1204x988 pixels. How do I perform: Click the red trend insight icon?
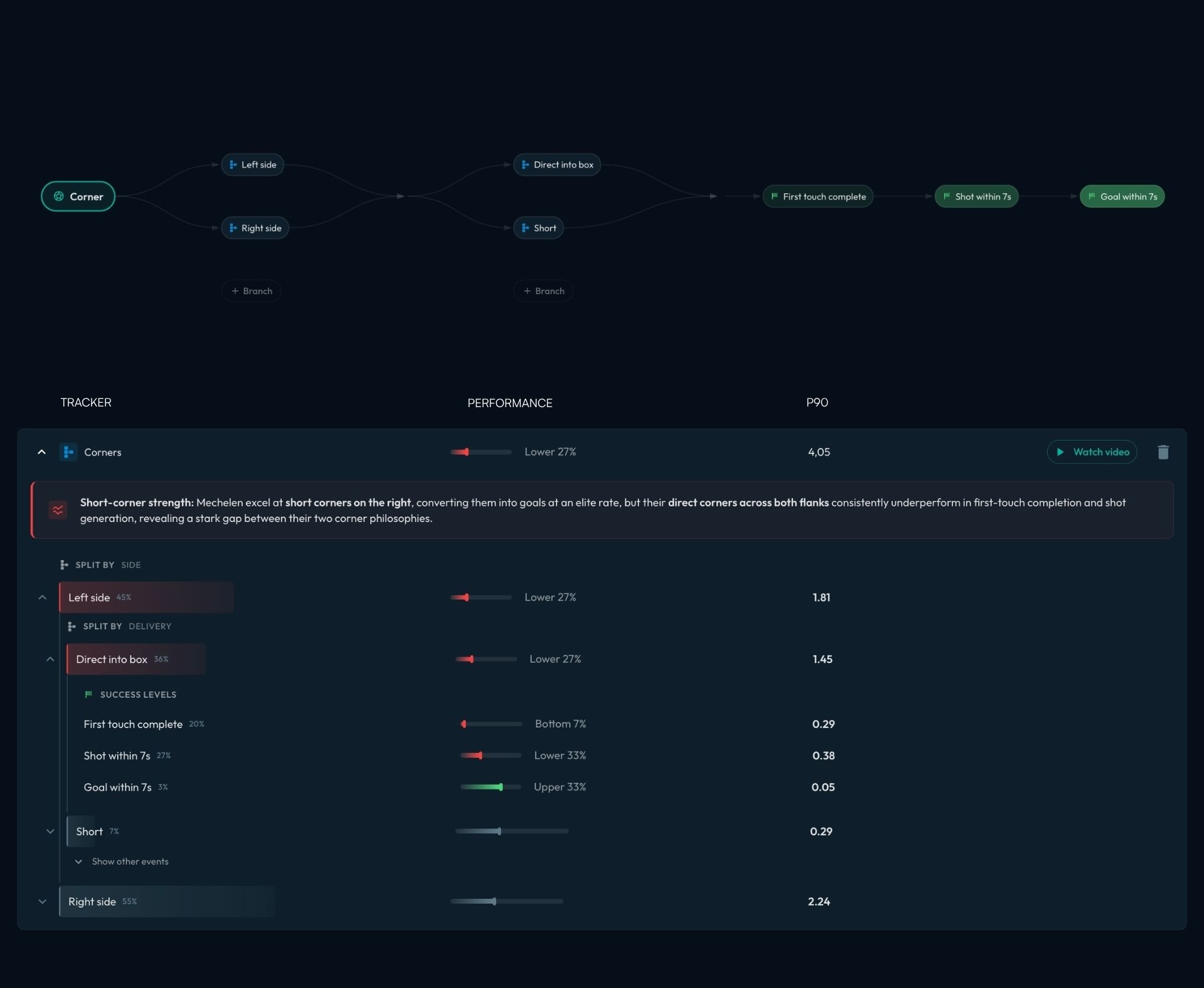58,510
